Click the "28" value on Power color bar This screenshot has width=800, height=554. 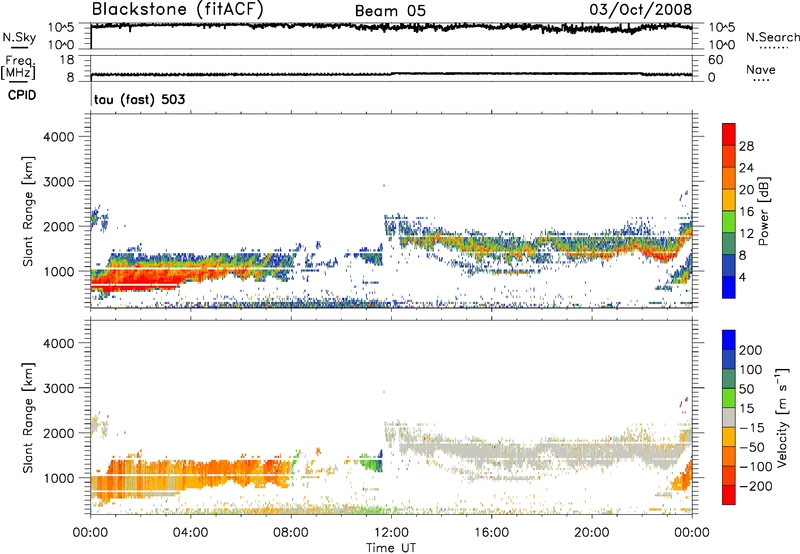coord(746,146)
